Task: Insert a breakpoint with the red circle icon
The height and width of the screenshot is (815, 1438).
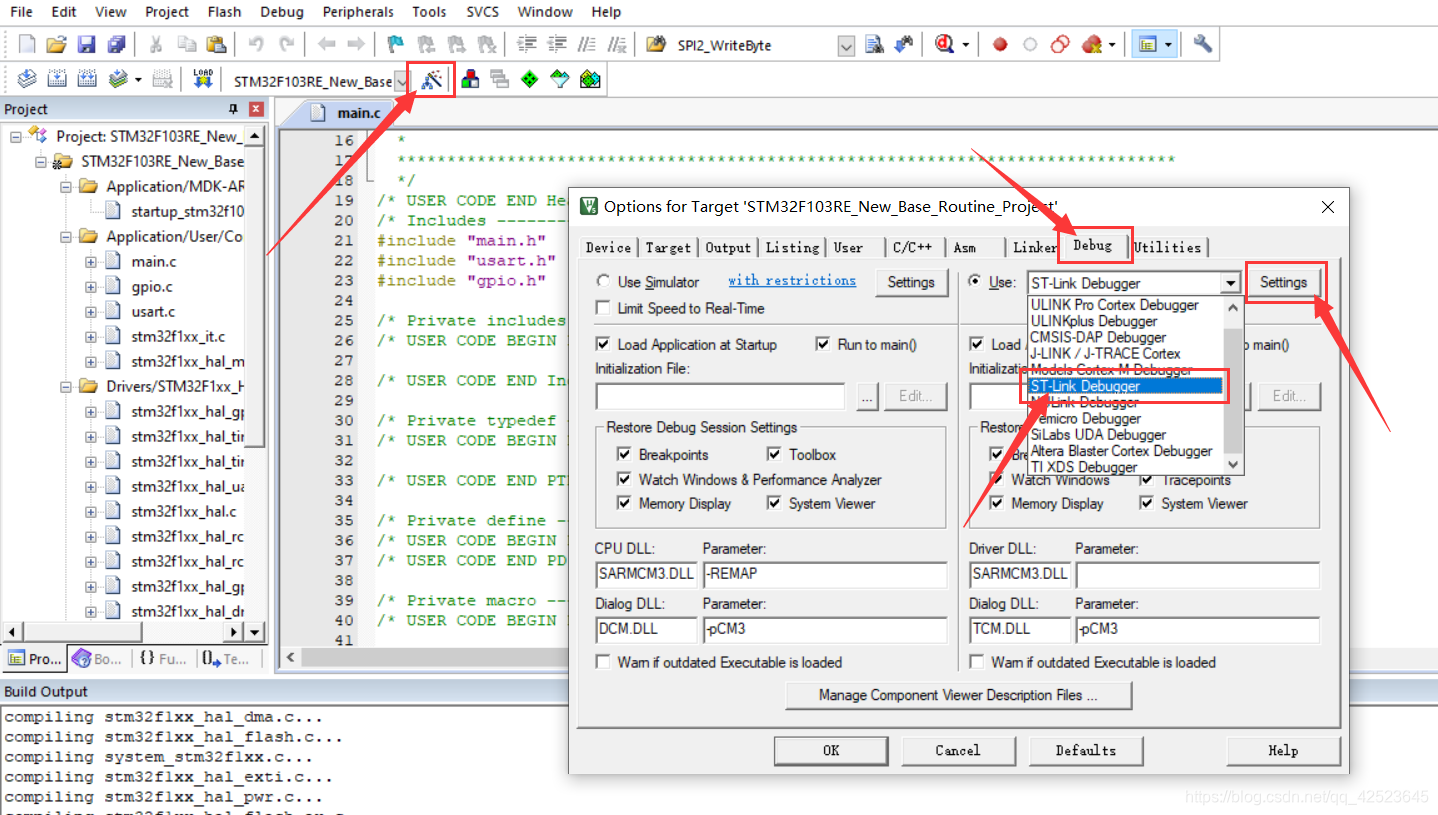Action: (1000, 44)
